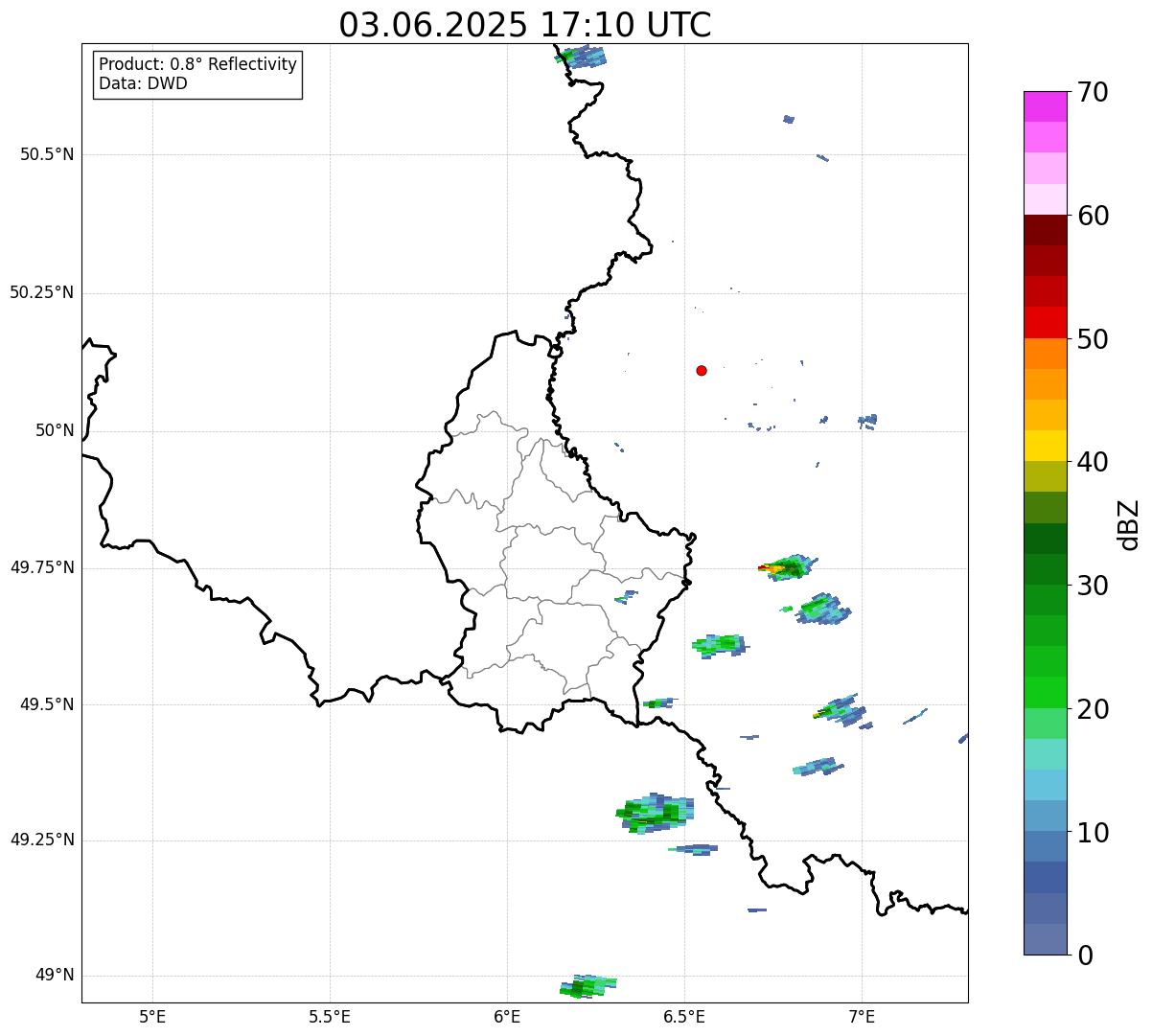Click the 10 colorbar tick label
The image size is (1152, 1036).
(1092, 833)
